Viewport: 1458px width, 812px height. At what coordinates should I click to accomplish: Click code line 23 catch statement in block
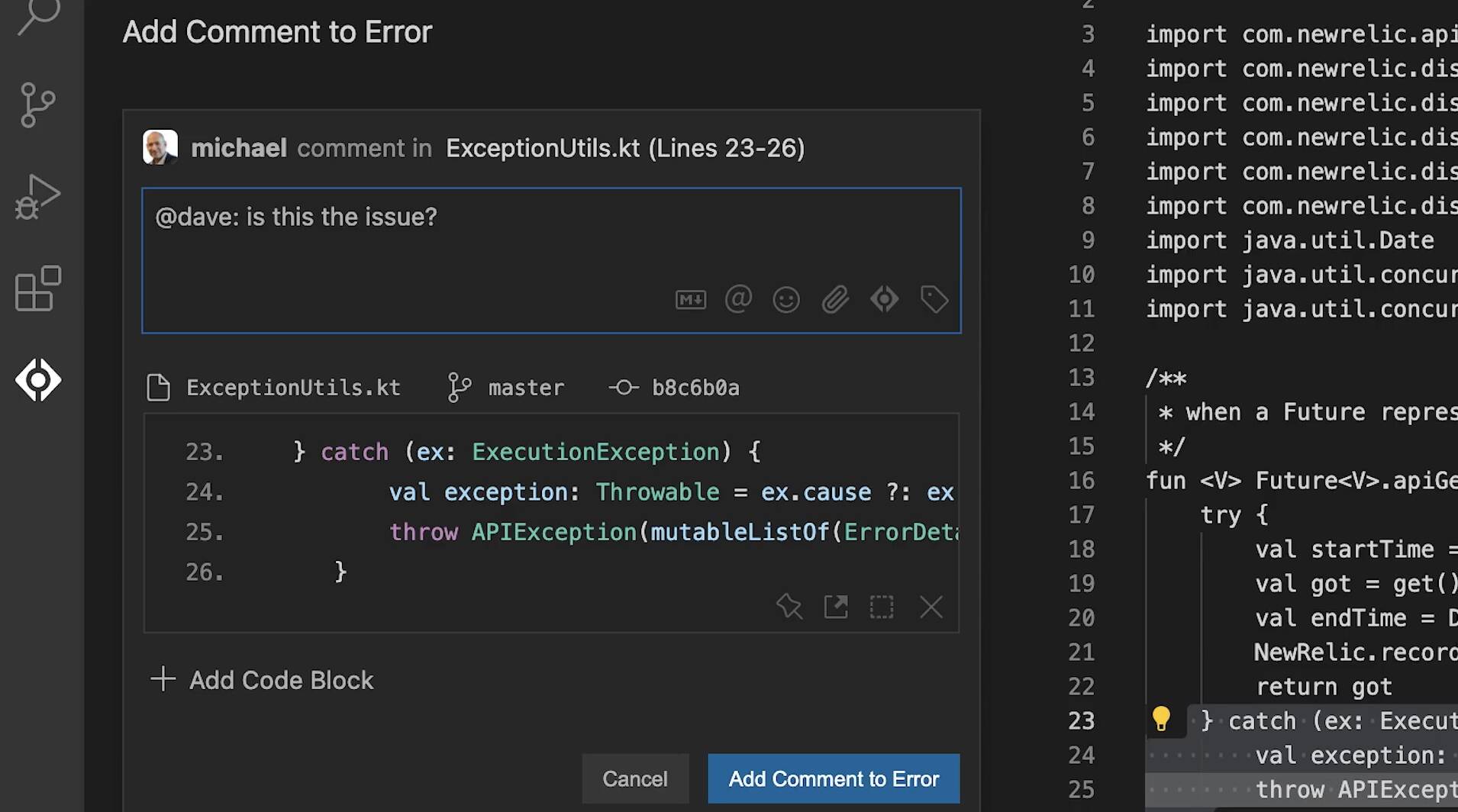point(527,452)
